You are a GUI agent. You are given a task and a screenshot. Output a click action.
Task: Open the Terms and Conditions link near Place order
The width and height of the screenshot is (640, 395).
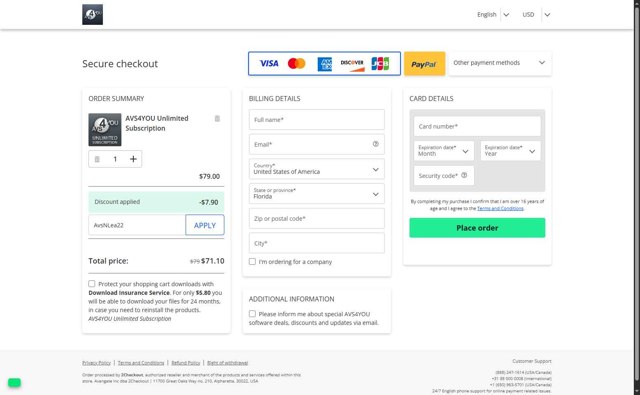point(500,209)
